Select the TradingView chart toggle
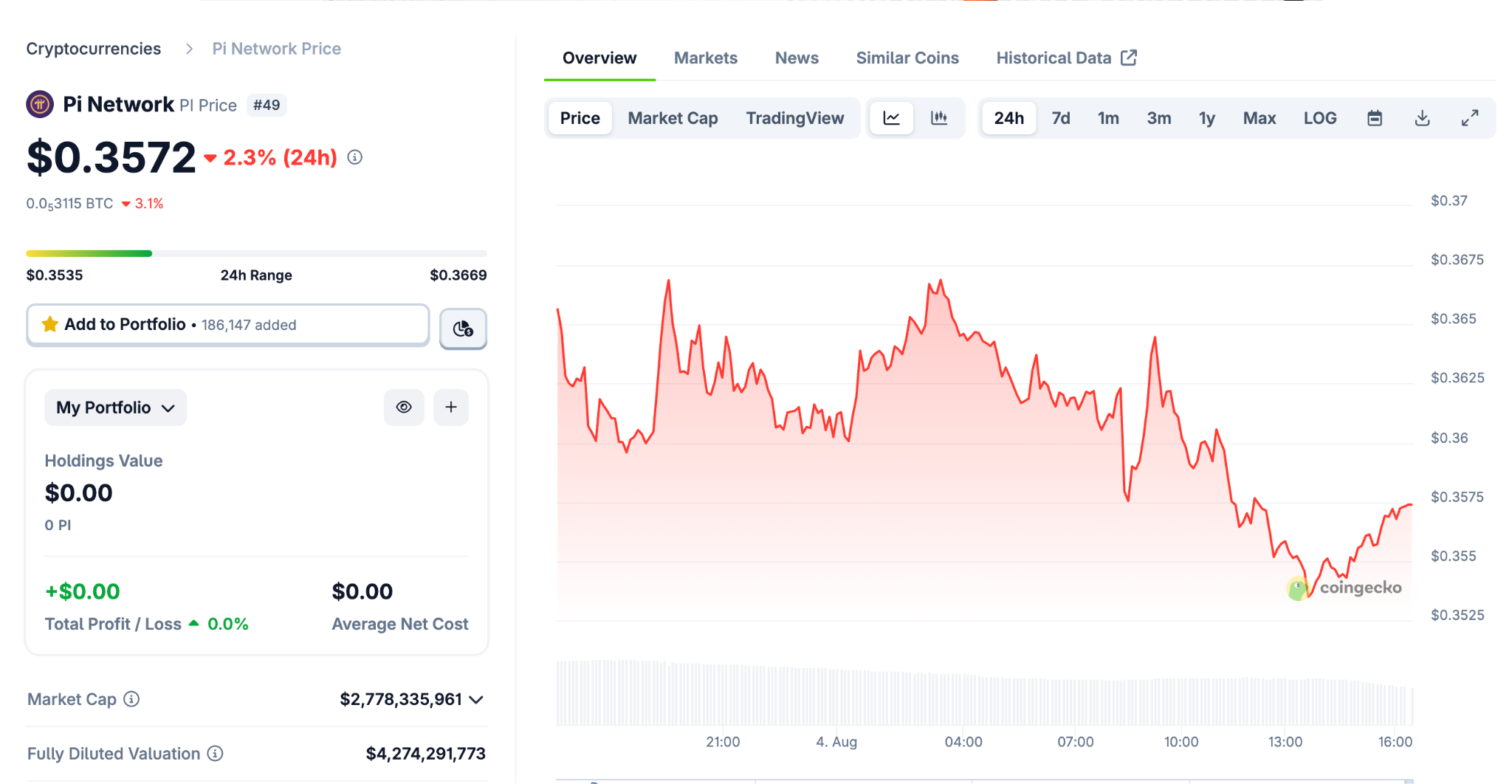The width and height of the screenshot is (1512, 784). tap(794, 118)
